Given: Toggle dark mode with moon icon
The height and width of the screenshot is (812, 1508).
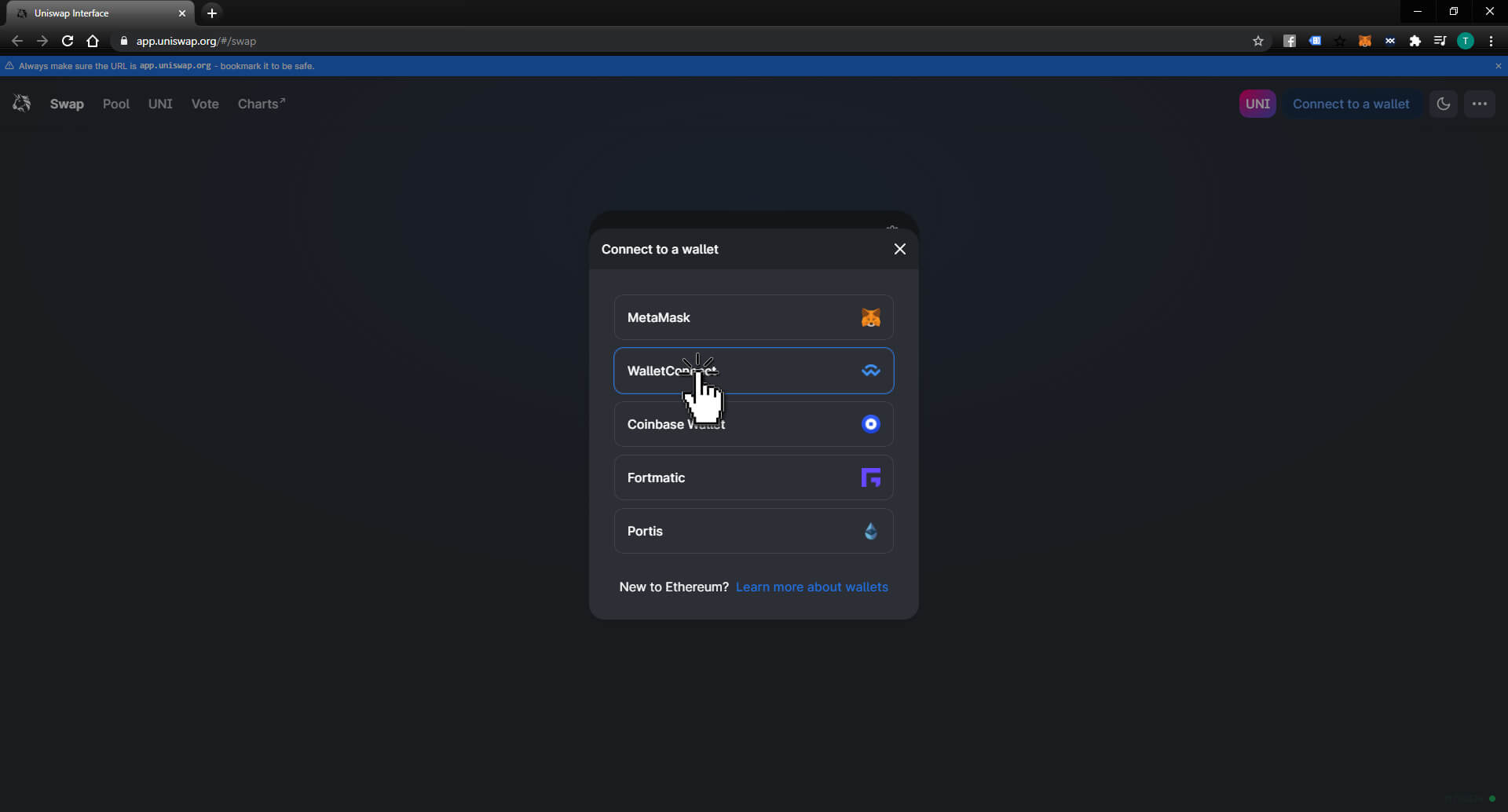Looking at the screenshot, I should (1444, 104).
